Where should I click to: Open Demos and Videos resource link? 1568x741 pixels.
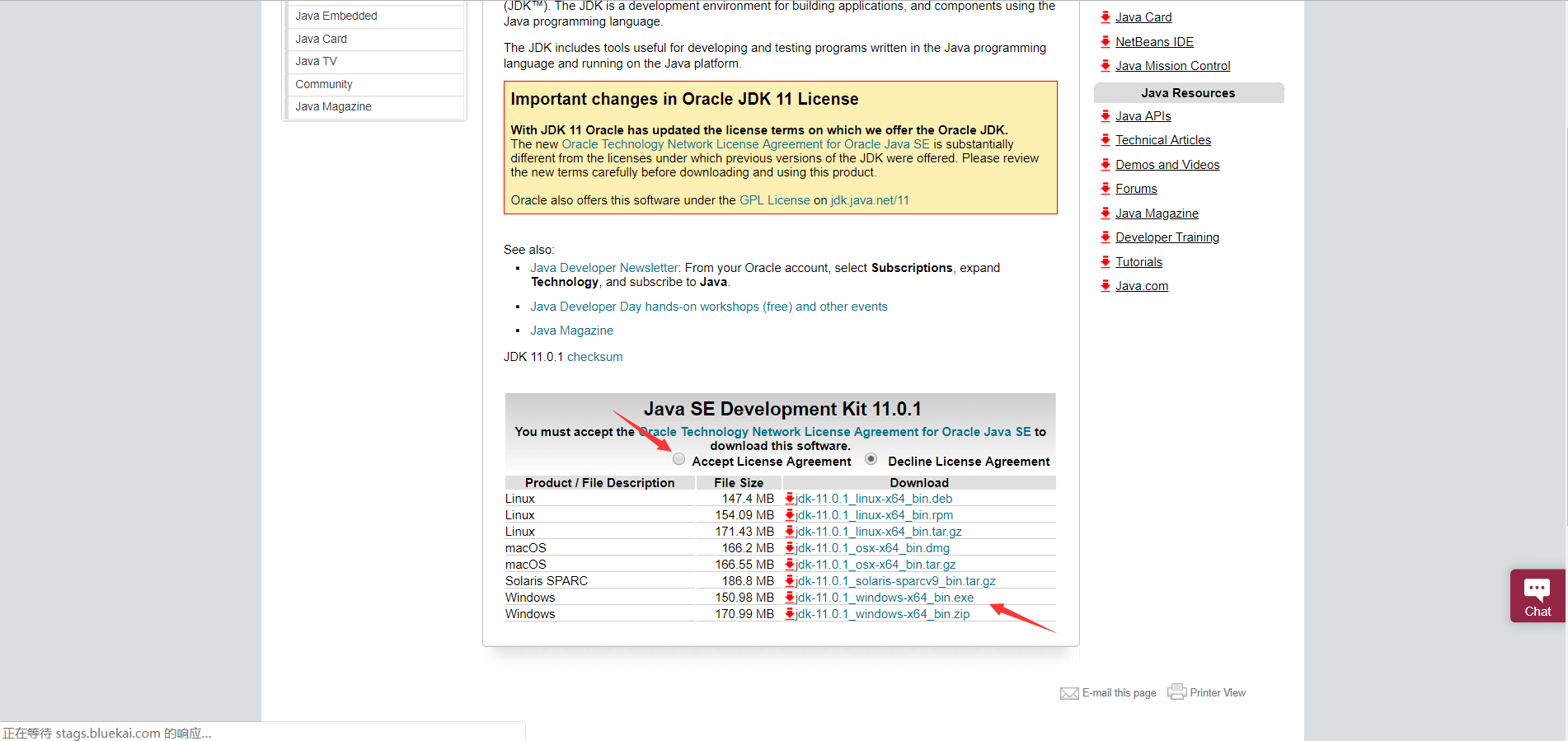1167,165
